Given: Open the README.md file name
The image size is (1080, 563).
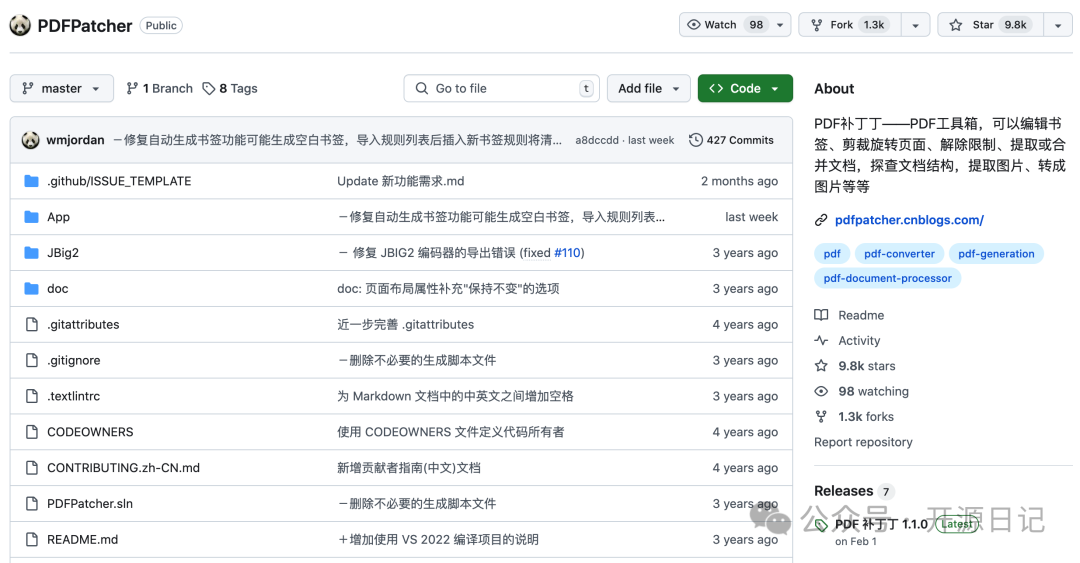Looking at the screenshot, I should (83, 540).
